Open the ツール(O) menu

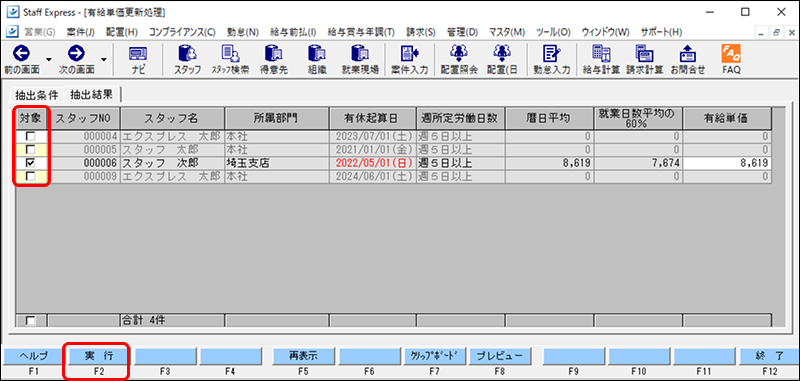[x=553, y=32]
